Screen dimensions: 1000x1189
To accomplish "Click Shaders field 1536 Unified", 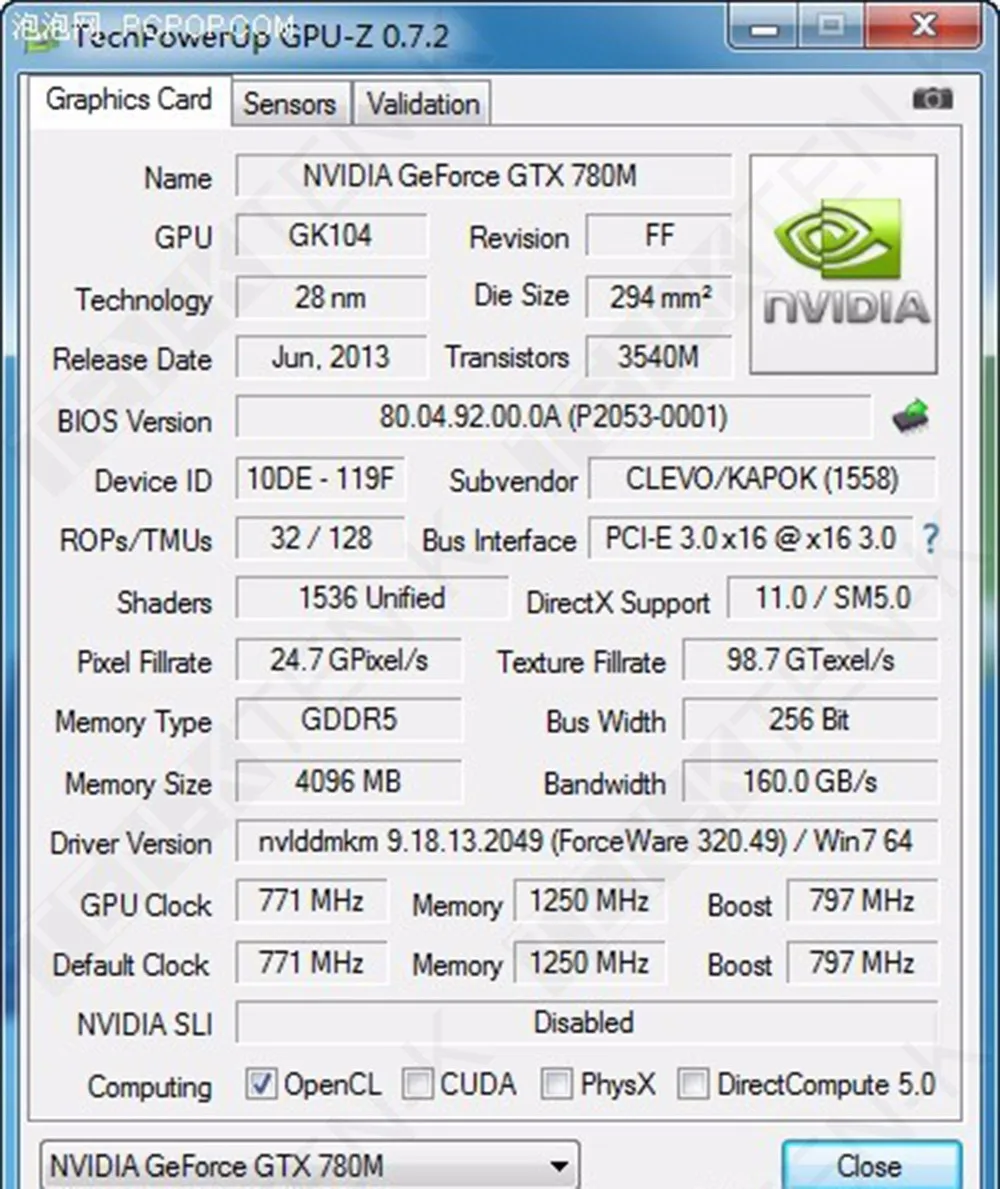I will [x=371, y=598].
